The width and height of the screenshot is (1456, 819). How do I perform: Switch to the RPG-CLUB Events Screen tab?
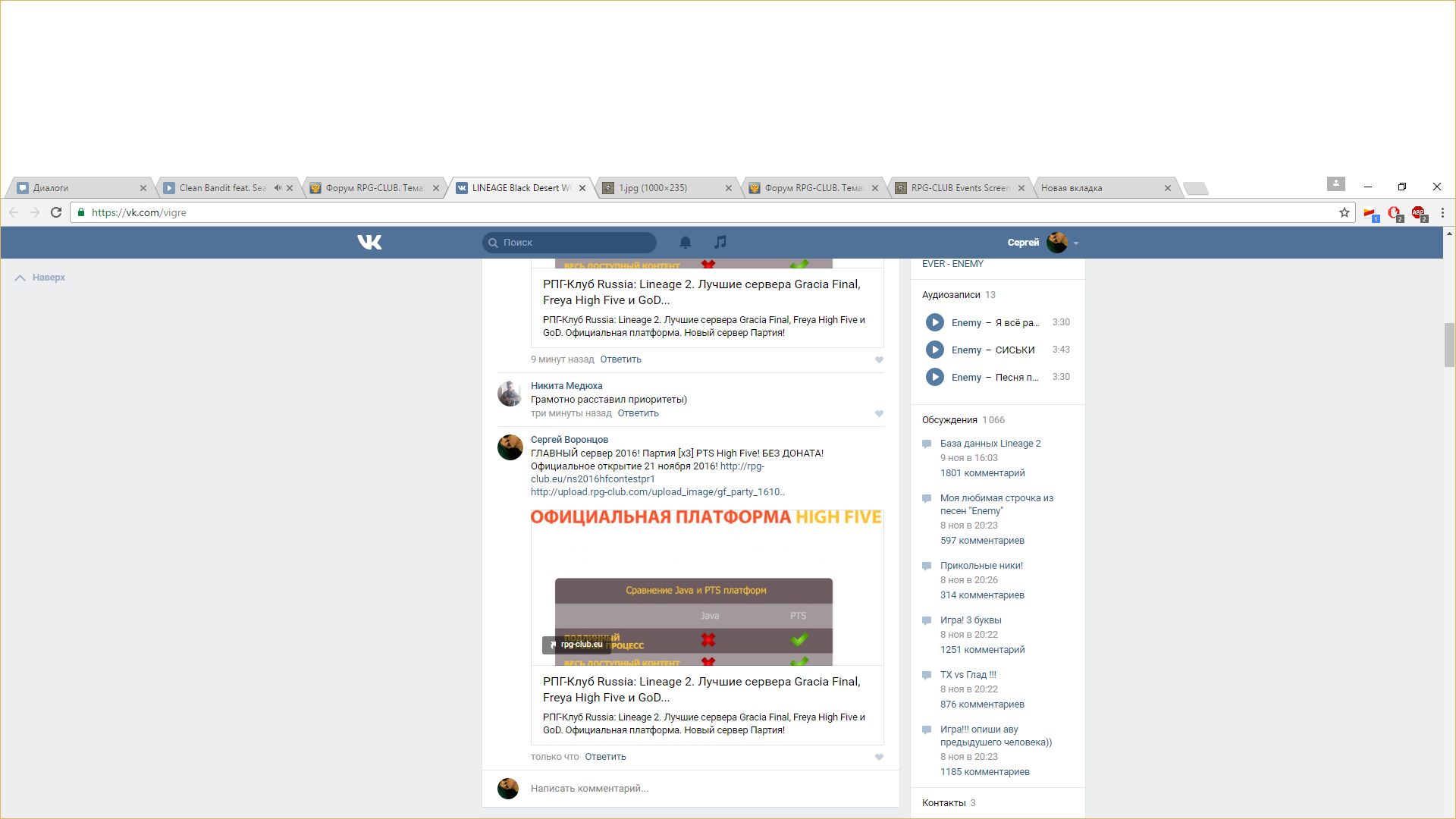point(959,188)
